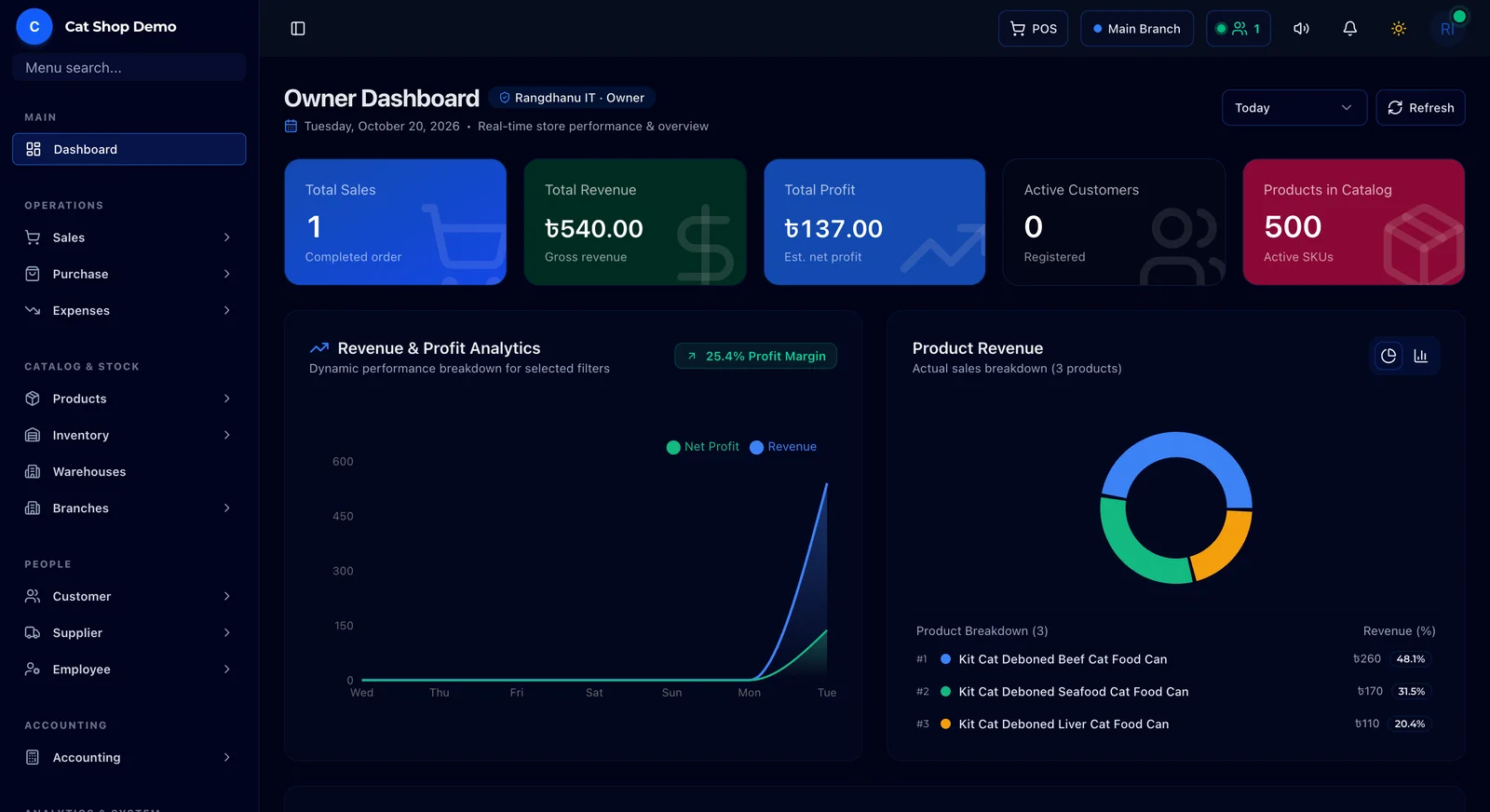Expand the Products submenu chevron
Viewport: 1490px width, 812px height.
coord(226,399)
